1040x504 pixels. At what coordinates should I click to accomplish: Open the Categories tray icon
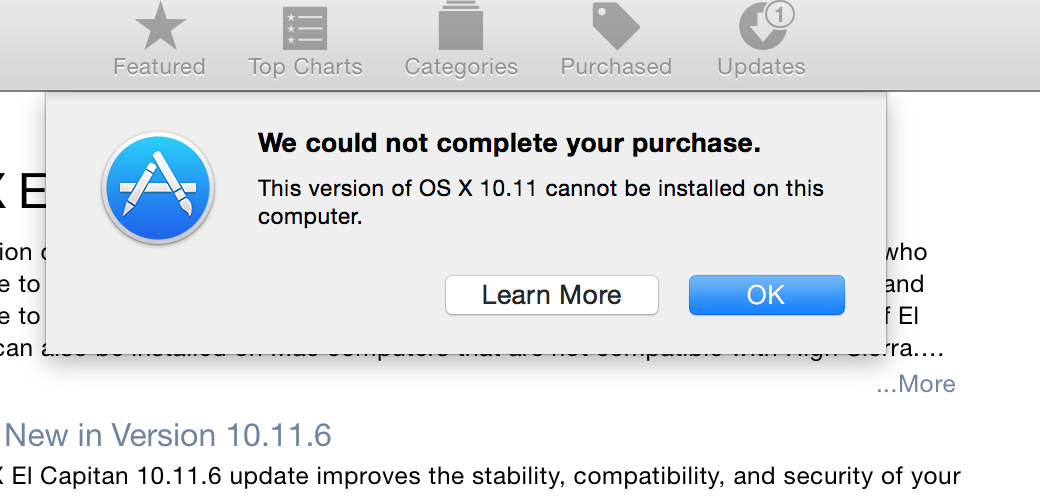click(x=461, y=26)
